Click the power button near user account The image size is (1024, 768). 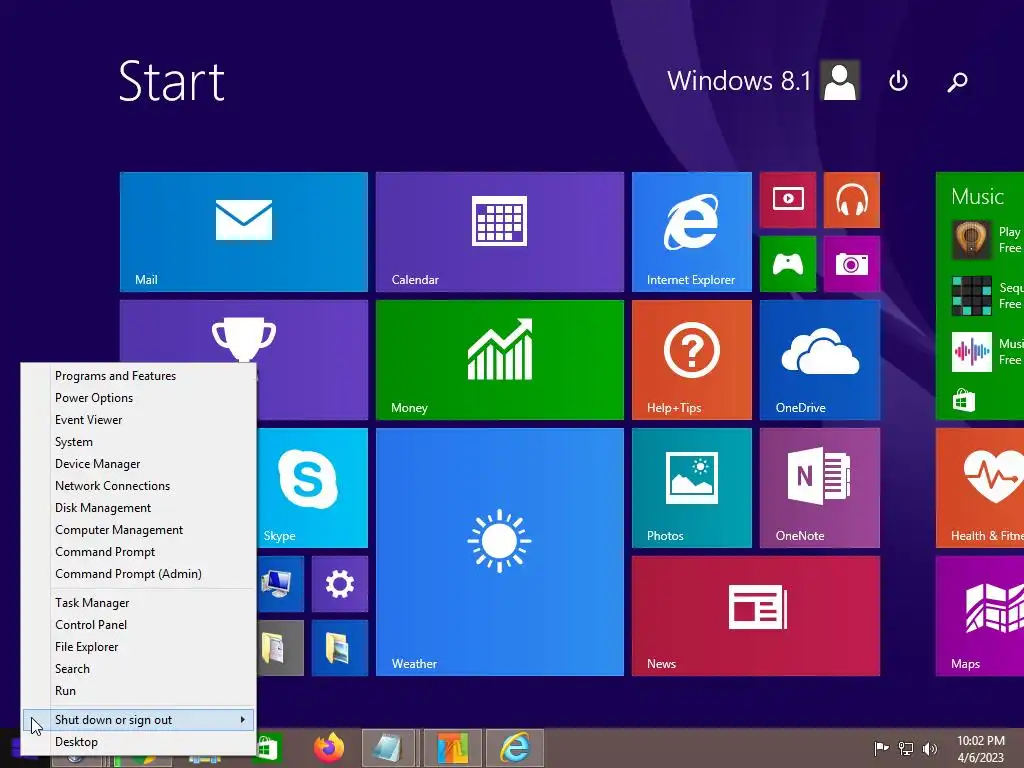coord(899,81)
